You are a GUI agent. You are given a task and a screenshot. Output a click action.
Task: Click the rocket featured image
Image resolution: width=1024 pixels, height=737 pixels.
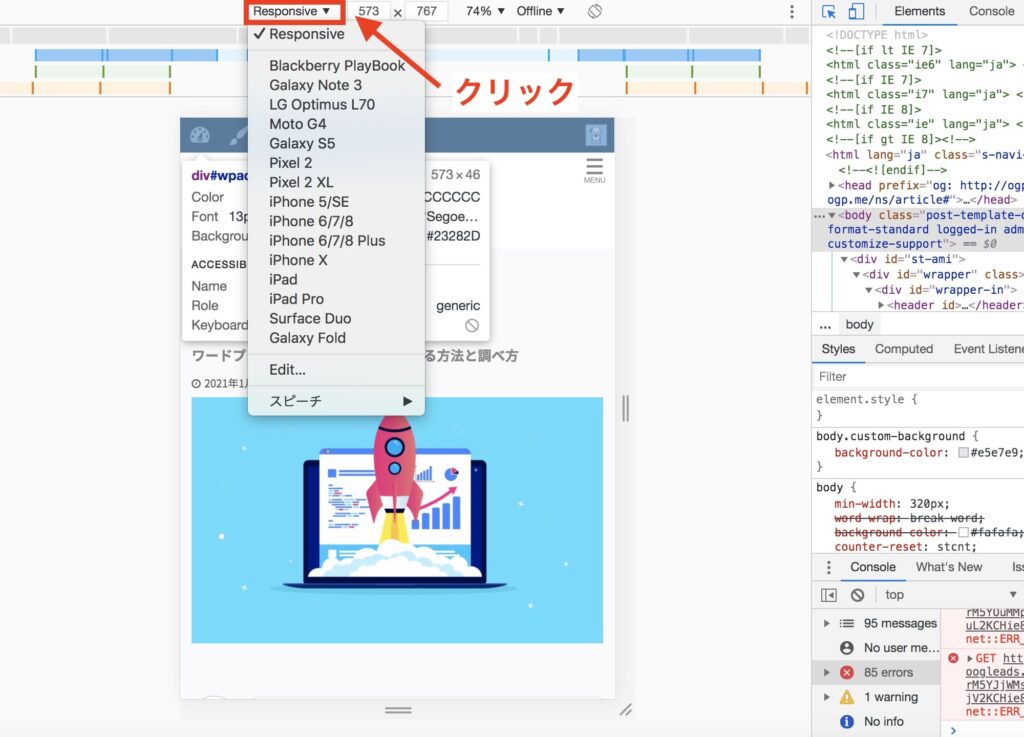[x=397, y=520]
